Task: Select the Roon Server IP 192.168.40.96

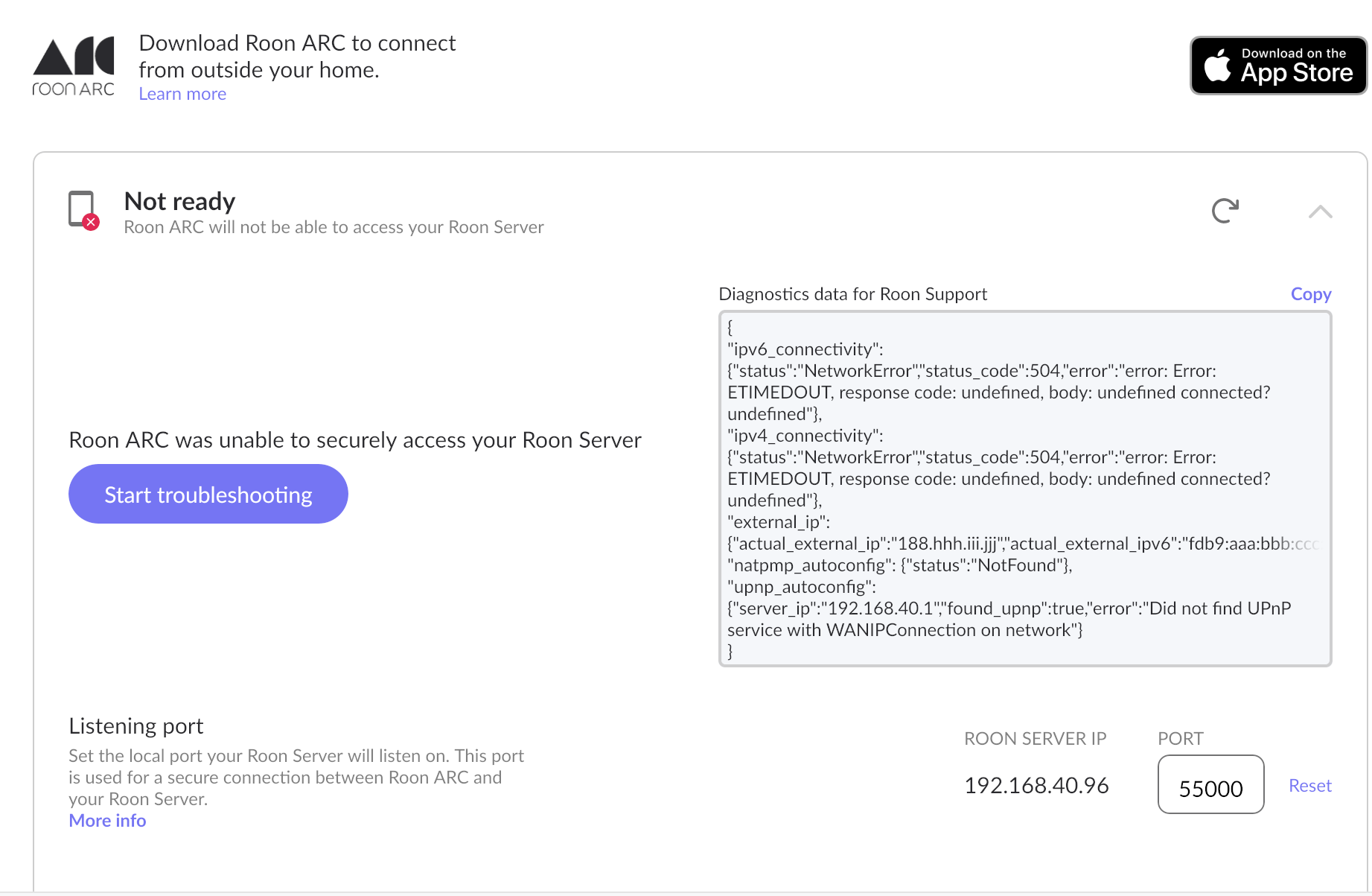Action: point(1036,786)
